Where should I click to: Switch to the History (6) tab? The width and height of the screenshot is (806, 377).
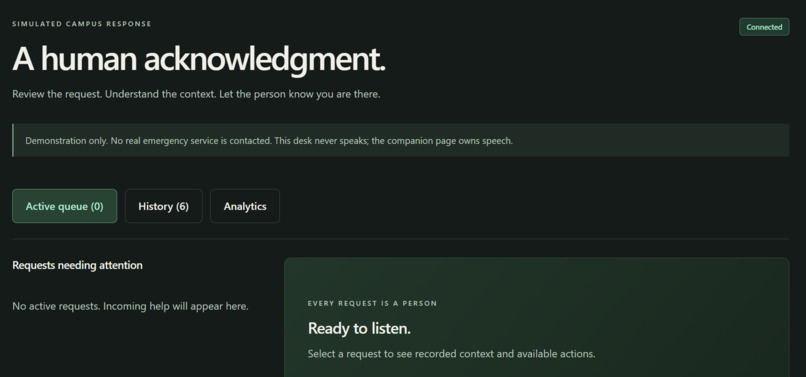pos(163,206)
